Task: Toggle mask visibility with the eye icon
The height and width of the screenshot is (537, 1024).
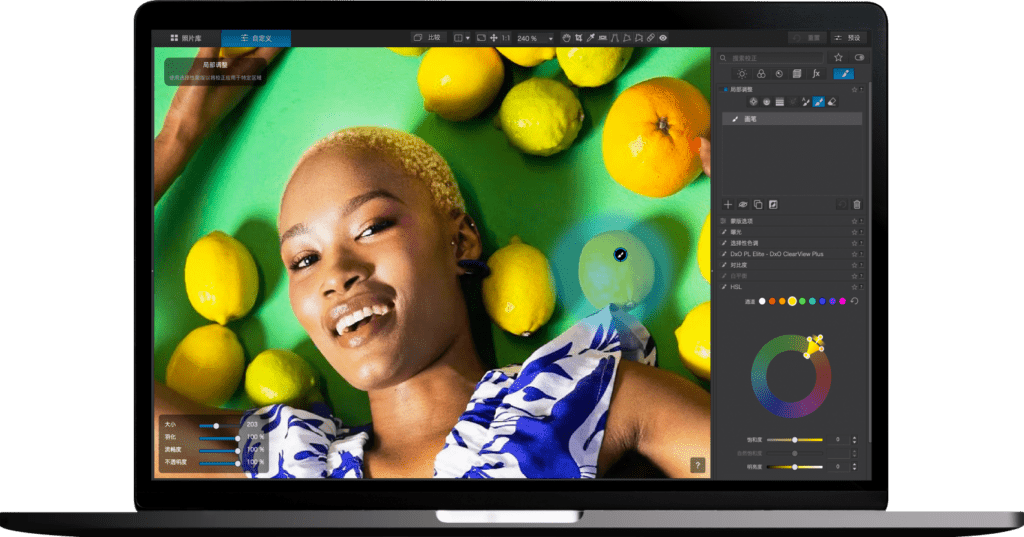Action: 743,204
